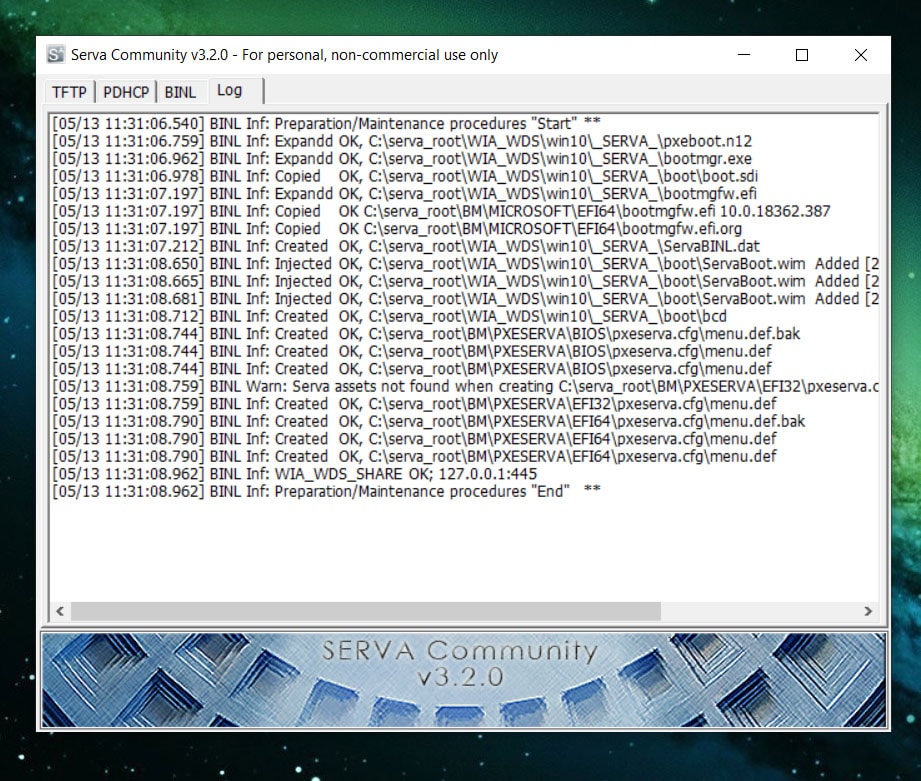Click log line Expandd OK bootmgr.exe
This screenshot has height=781, width=921.
402,159
